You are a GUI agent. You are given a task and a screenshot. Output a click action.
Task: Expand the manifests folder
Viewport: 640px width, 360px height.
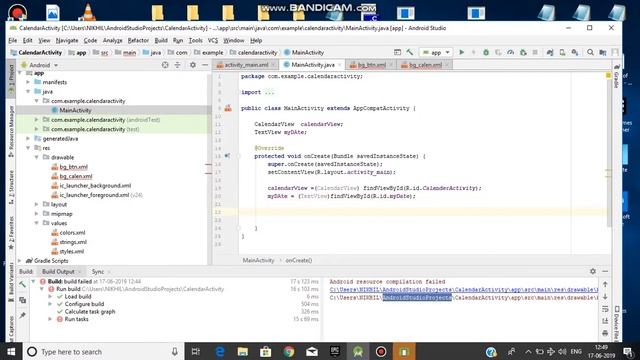click(x=28, y=82)
